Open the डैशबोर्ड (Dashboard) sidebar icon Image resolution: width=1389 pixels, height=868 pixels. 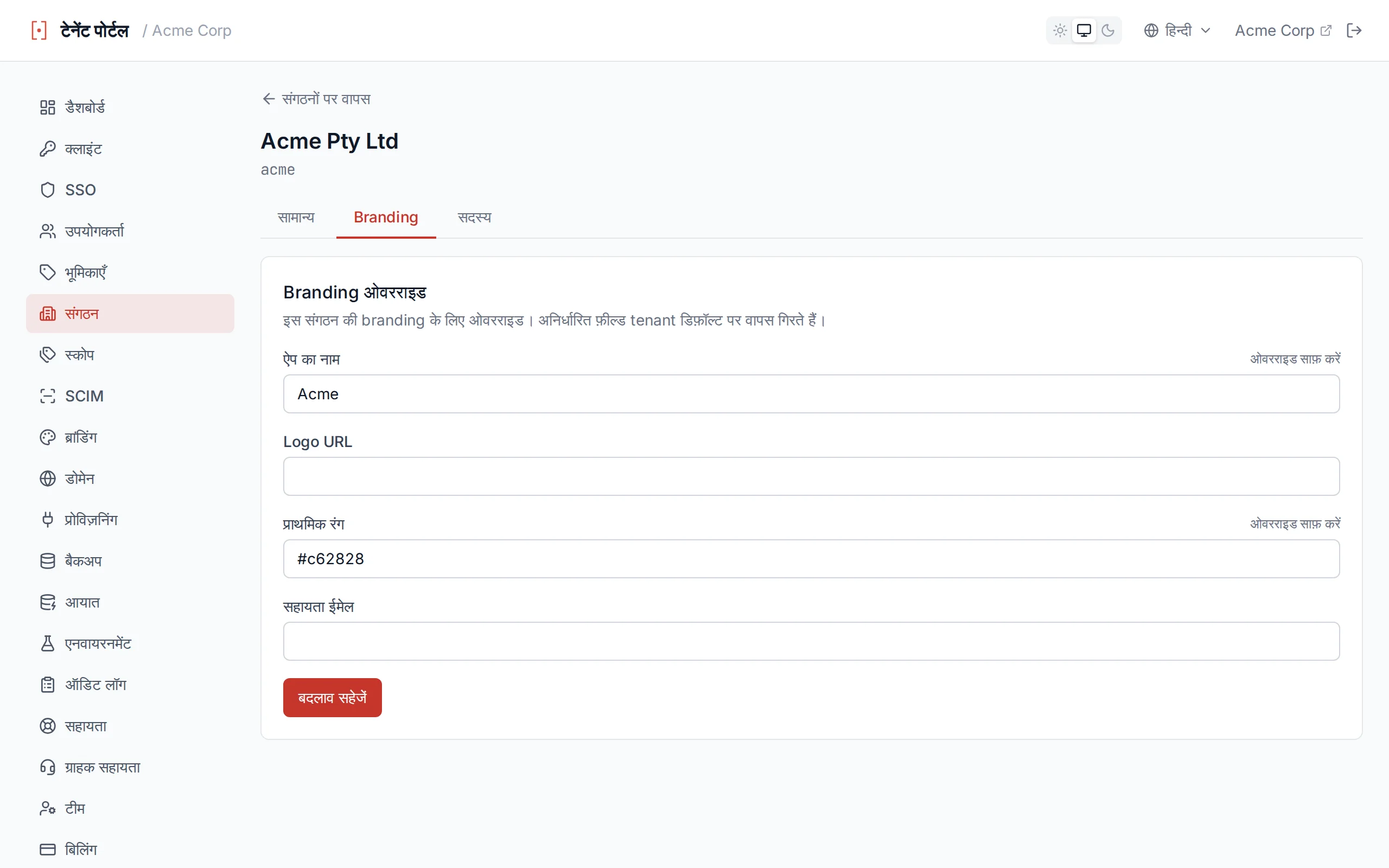(48, 107)
